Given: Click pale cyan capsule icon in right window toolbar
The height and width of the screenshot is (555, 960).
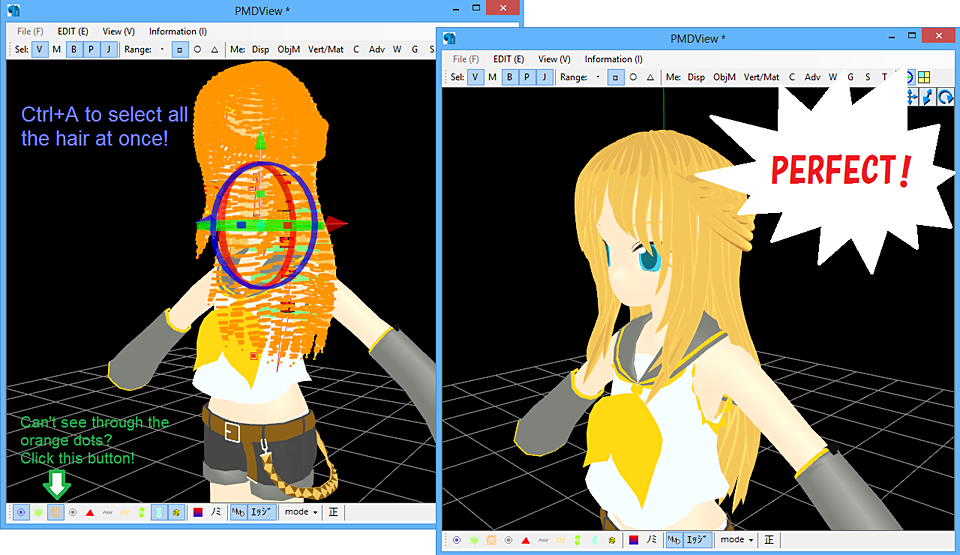Looking at the screenshot, I should click(594, 540).
